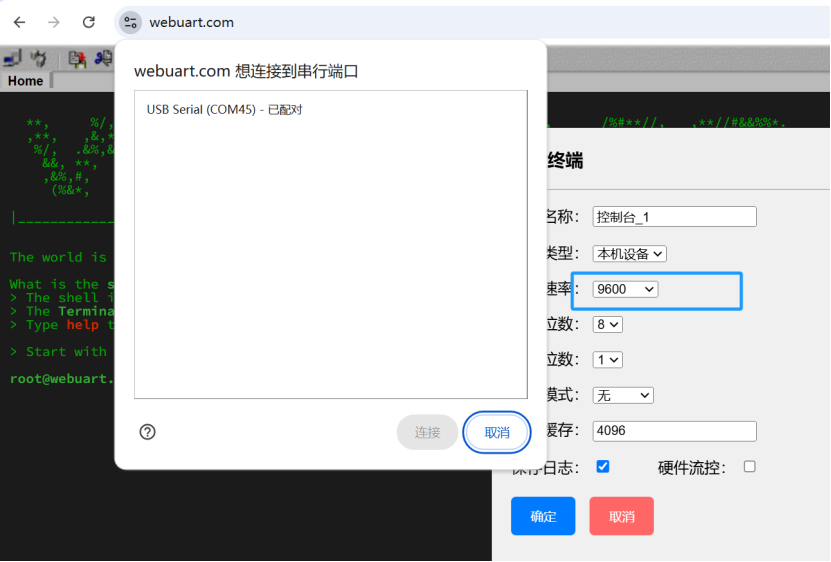Image resolution: width=831 pixels, height=562 pixels.
Task: Click the browser forward arrow
Action: [54, 22]
